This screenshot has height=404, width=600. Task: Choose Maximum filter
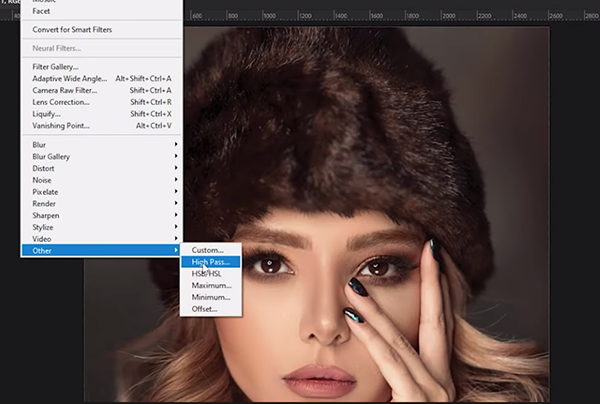click(x=211, y=285)
